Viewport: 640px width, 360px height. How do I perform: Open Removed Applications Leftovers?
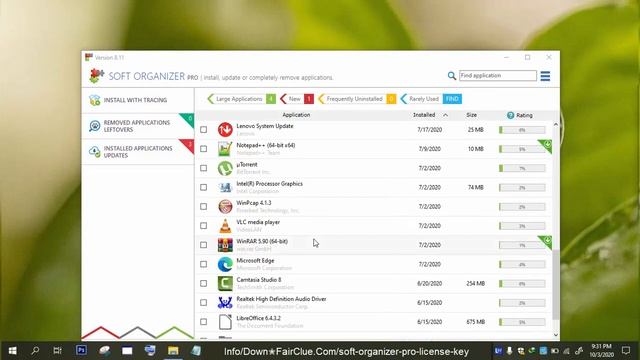pyautogui.click(x=138, y=126)
